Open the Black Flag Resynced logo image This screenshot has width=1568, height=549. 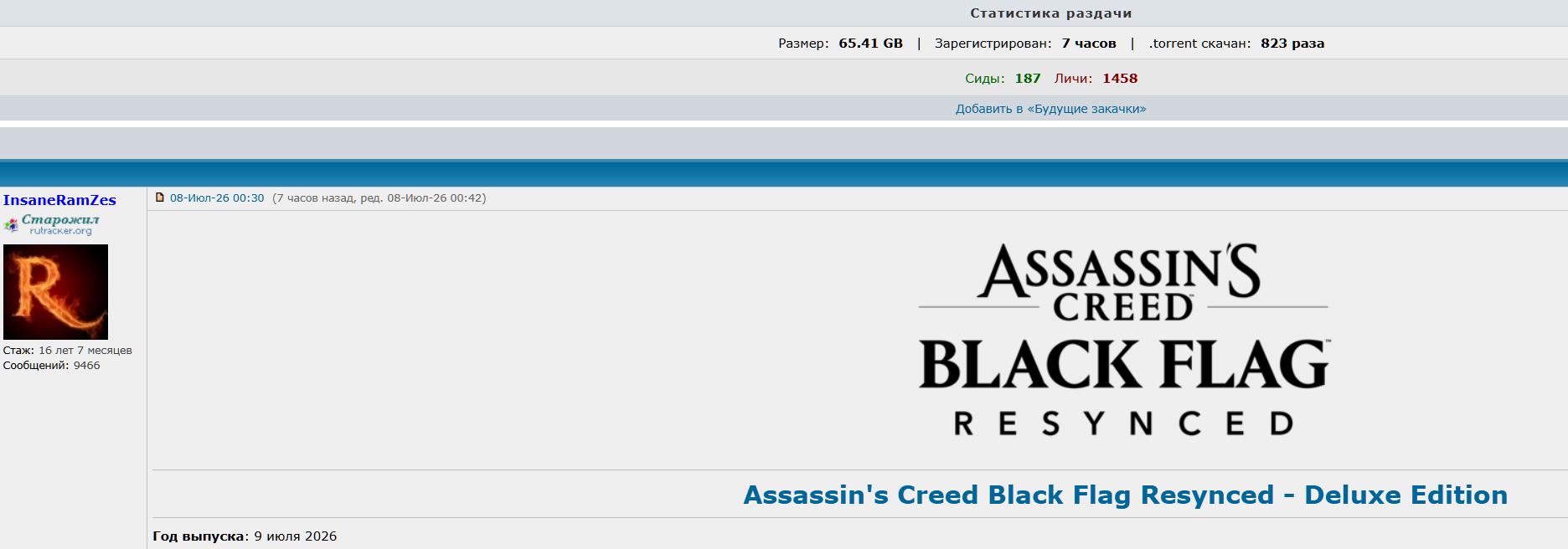coord(1123,340)
